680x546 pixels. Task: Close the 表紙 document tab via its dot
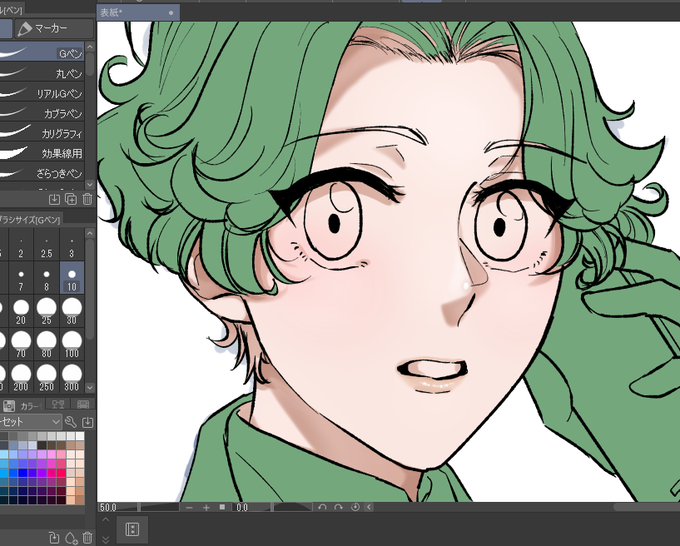[x=171, y=13]
